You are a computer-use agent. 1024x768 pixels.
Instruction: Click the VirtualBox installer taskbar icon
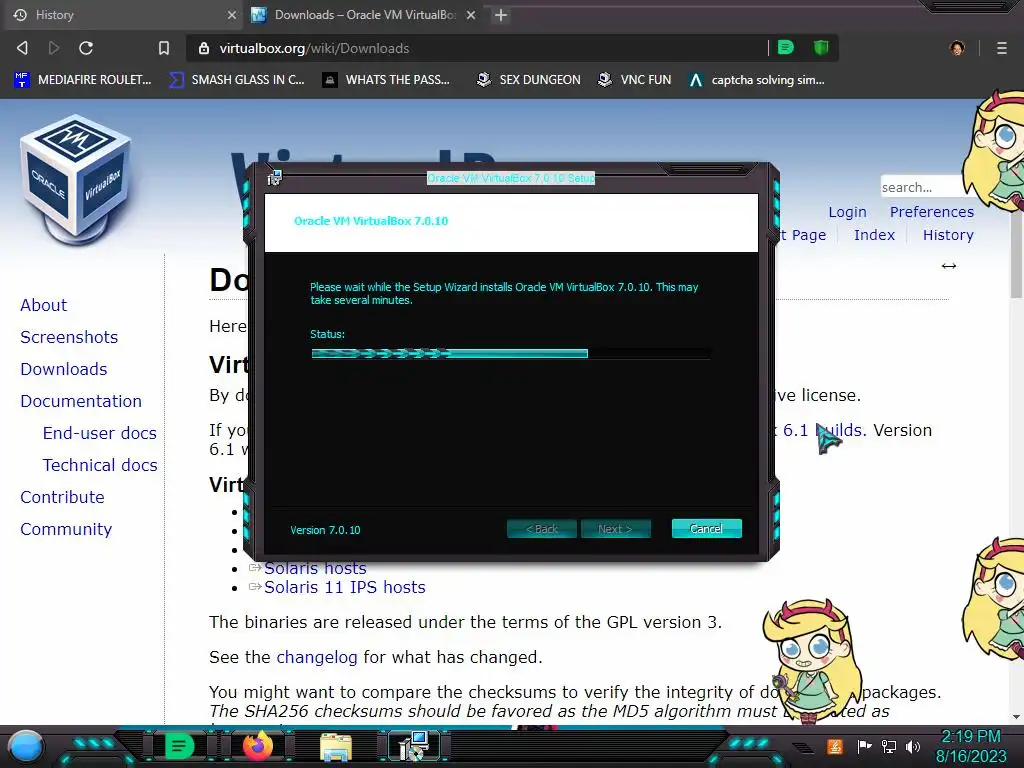point(414,746)
